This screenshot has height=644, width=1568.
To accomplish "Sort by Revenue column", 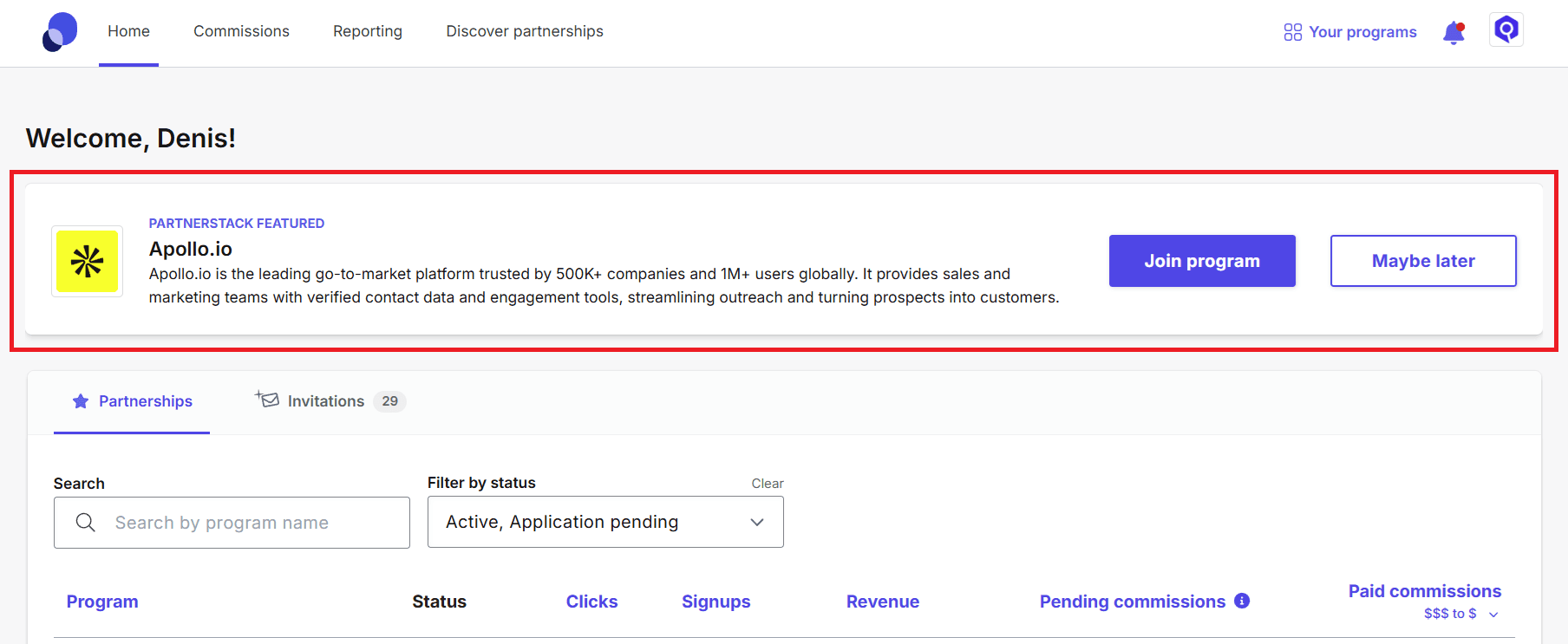I will click(883, 602).
